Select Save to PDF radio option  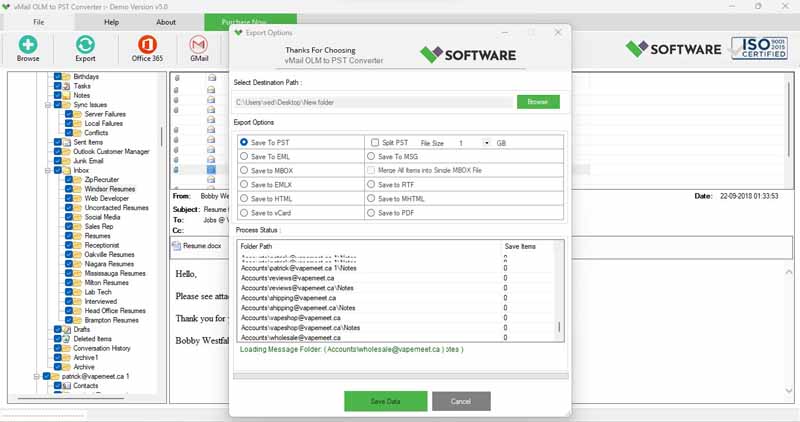371,212
